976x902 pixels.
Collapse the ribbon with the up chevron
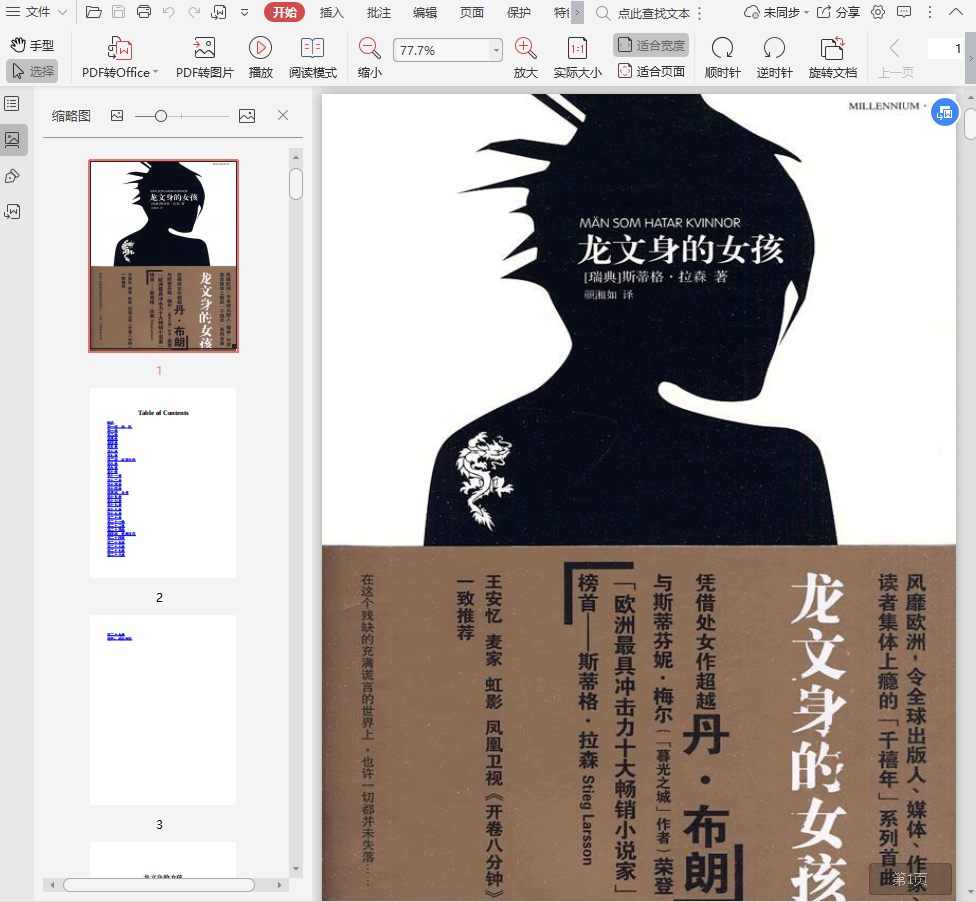click(955, 12)
